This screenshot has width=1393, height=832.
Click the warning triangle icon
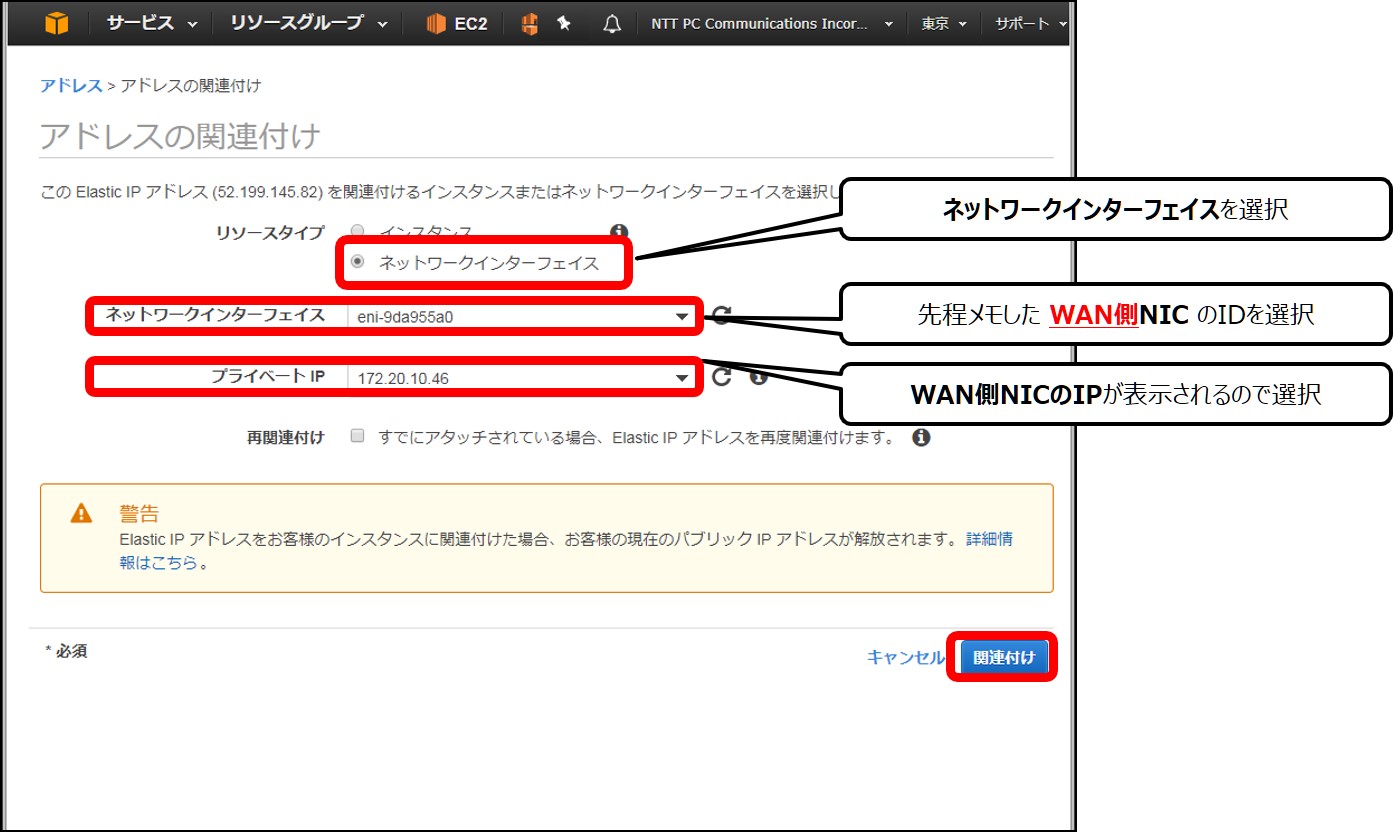tap(81, 514)
